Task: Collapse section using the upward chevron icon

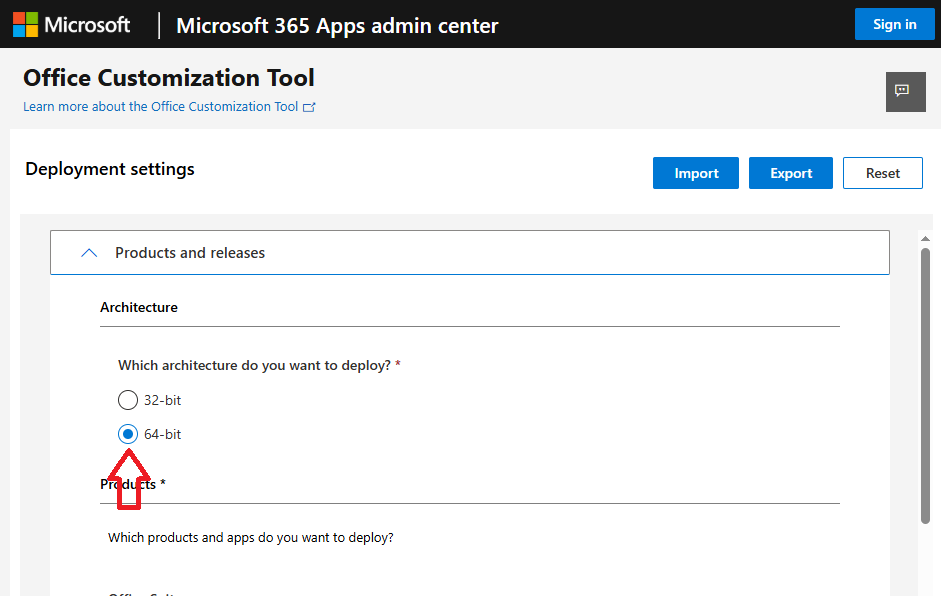Action: 89,253
